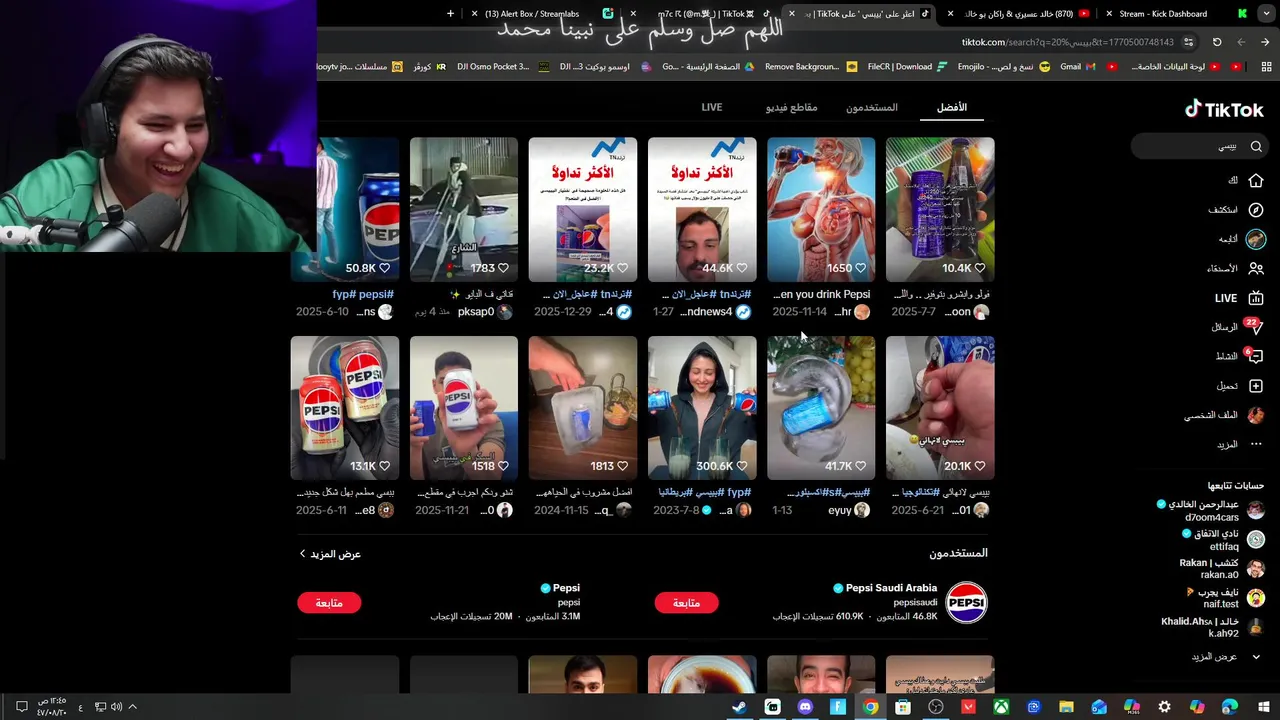This screenshot has height=720, width=1280.
Task: Open Chrome from the taskbar
Action: (871, 707)
